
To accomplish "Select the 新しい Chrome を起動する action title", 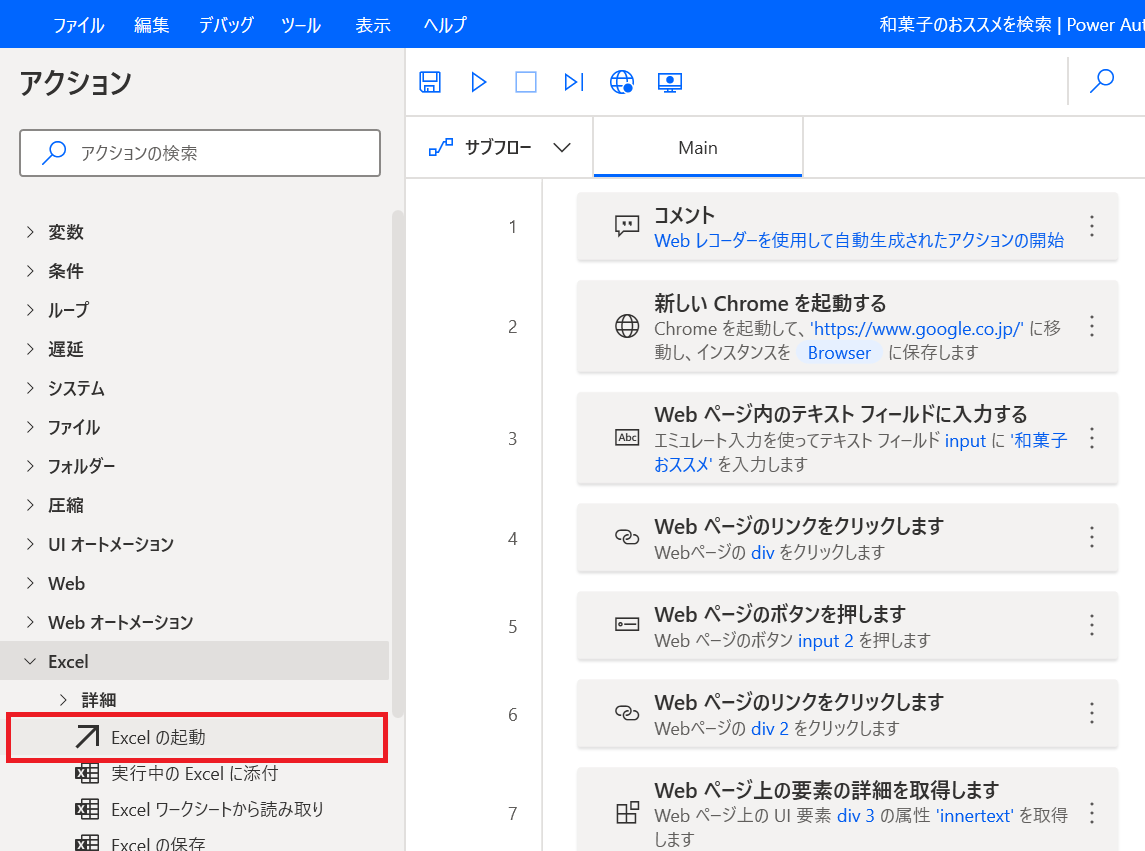I will pyautogui.click(x=770, y=303).
